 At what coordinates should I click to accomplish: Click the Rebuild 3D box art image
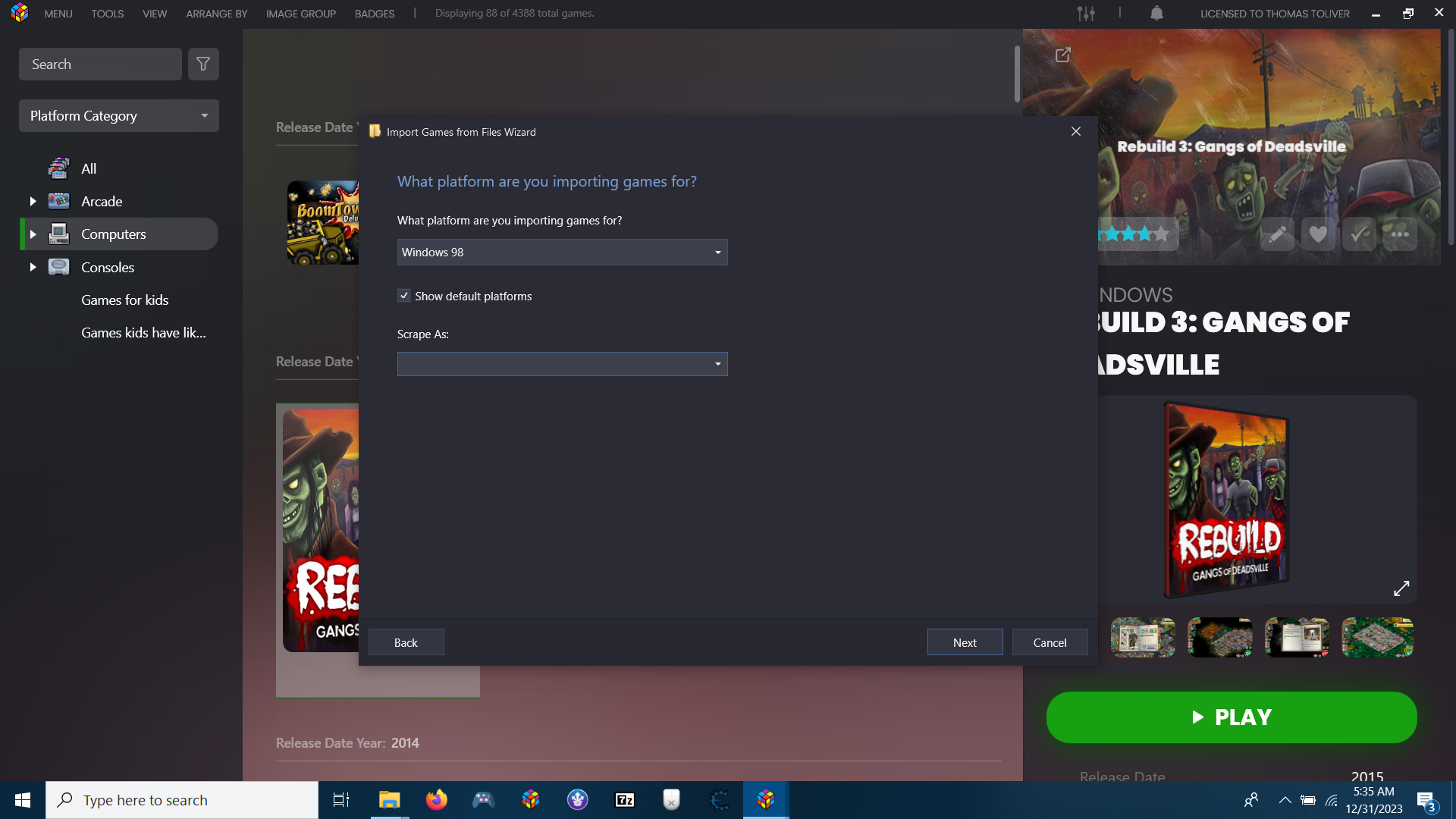1228,500
